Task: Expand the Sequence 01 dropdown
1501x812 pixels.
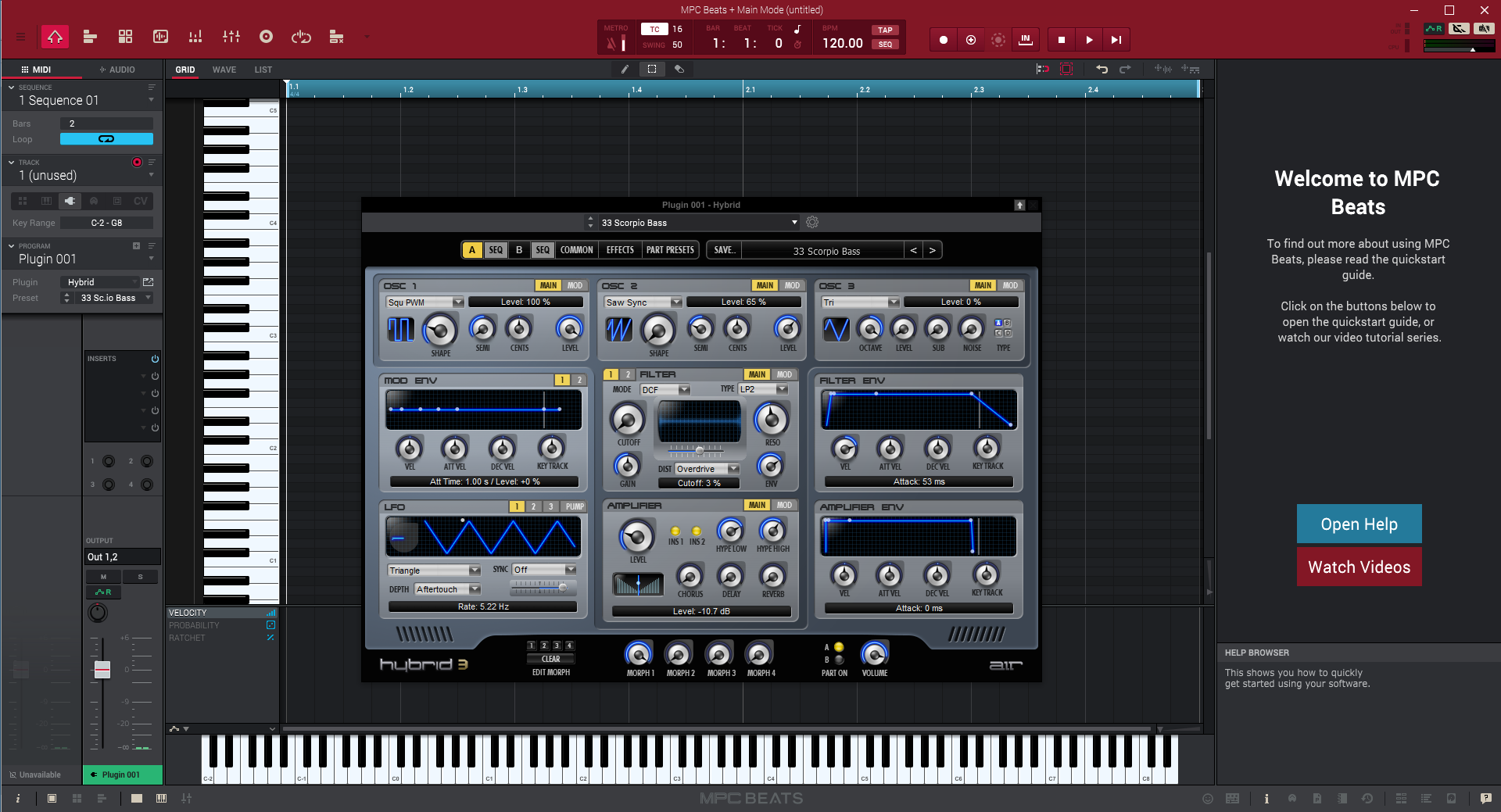Action: 151,100
